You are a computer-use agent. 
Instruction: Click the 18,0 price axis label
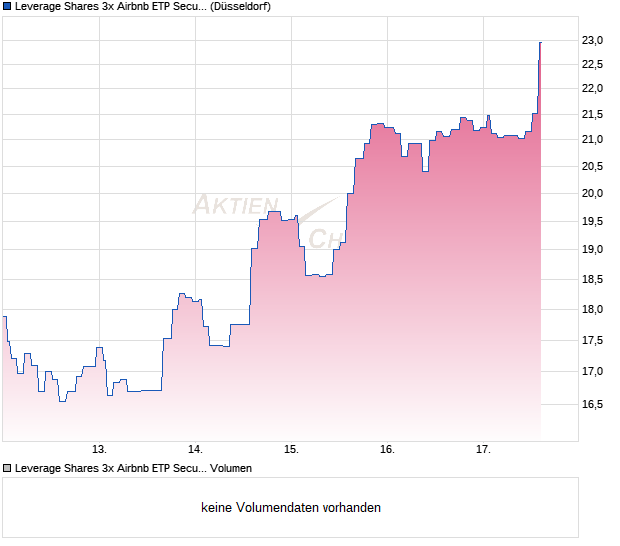click(593, 310)
